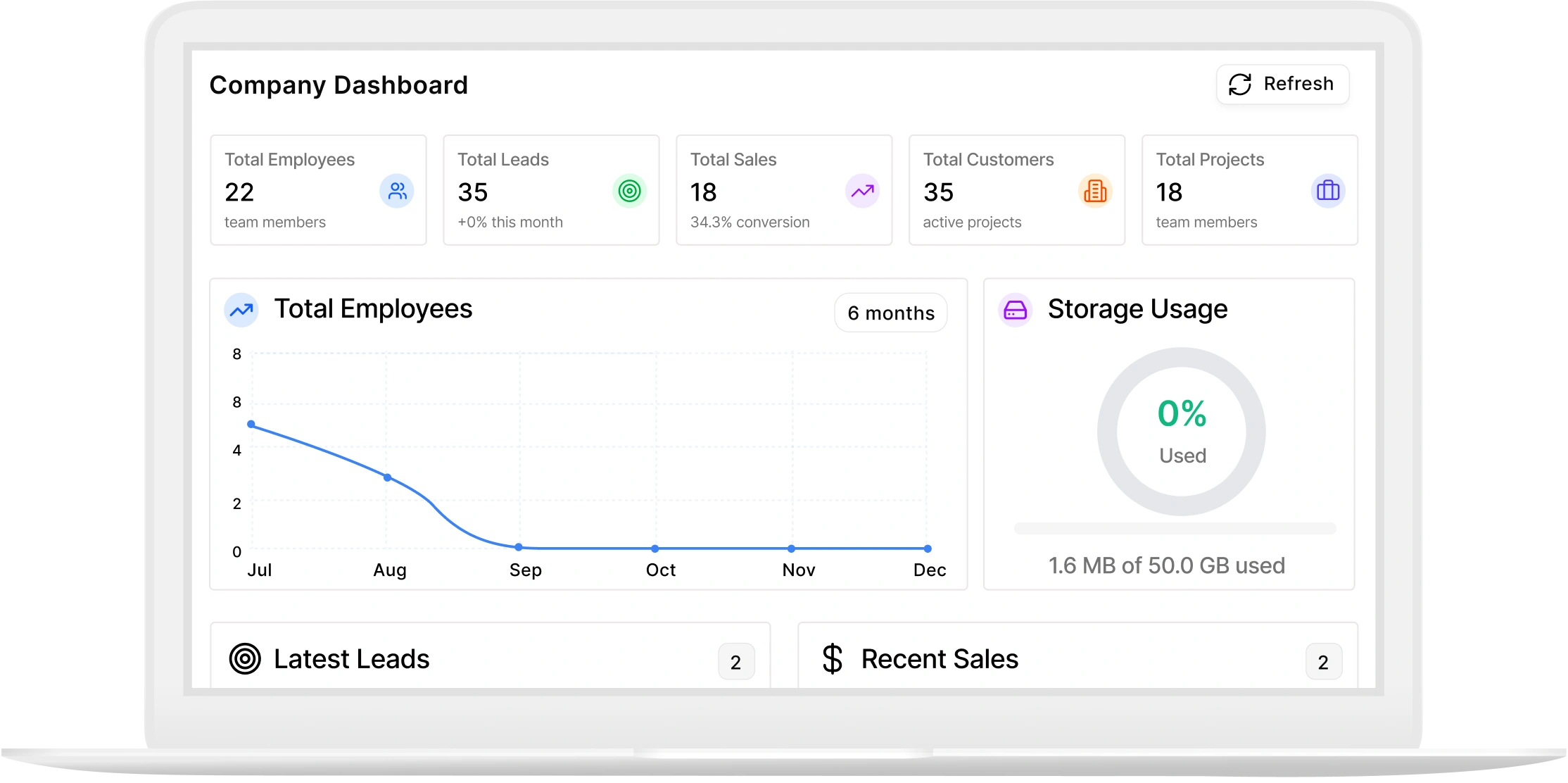Image resolution: width=1568 pixels, height=783 pixels.
Task: Click the Recent Sales heading
Action: [940, 659]
